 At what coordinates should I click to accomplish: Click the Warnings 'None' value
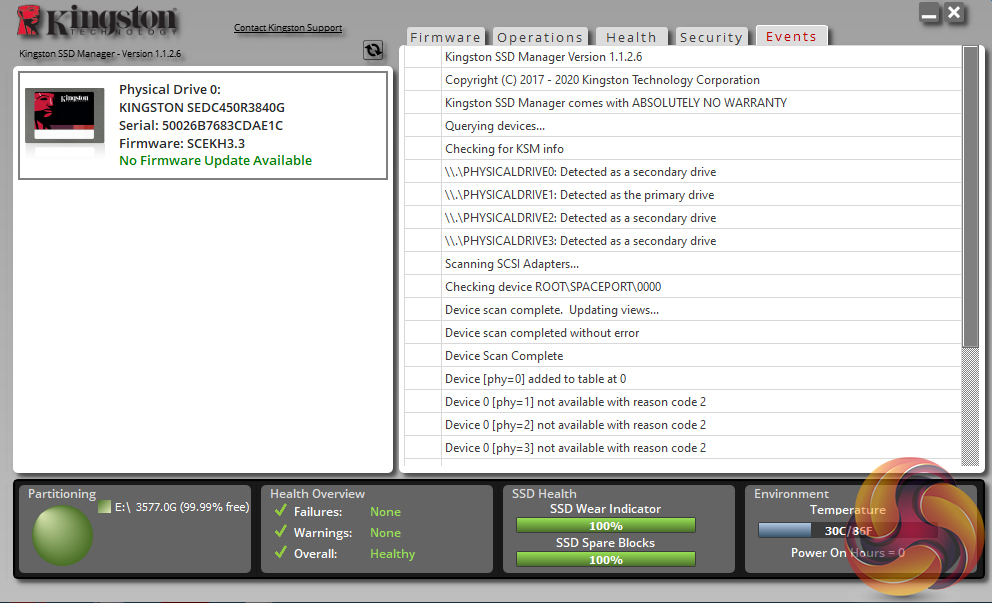coord(385,533)
